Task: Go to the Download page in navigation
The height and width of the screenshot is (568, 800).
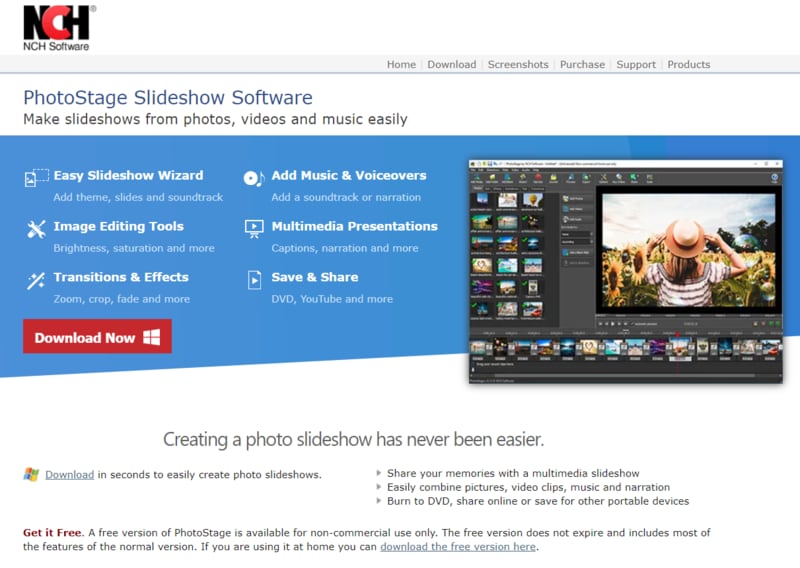Action: (x=452, y=64)
